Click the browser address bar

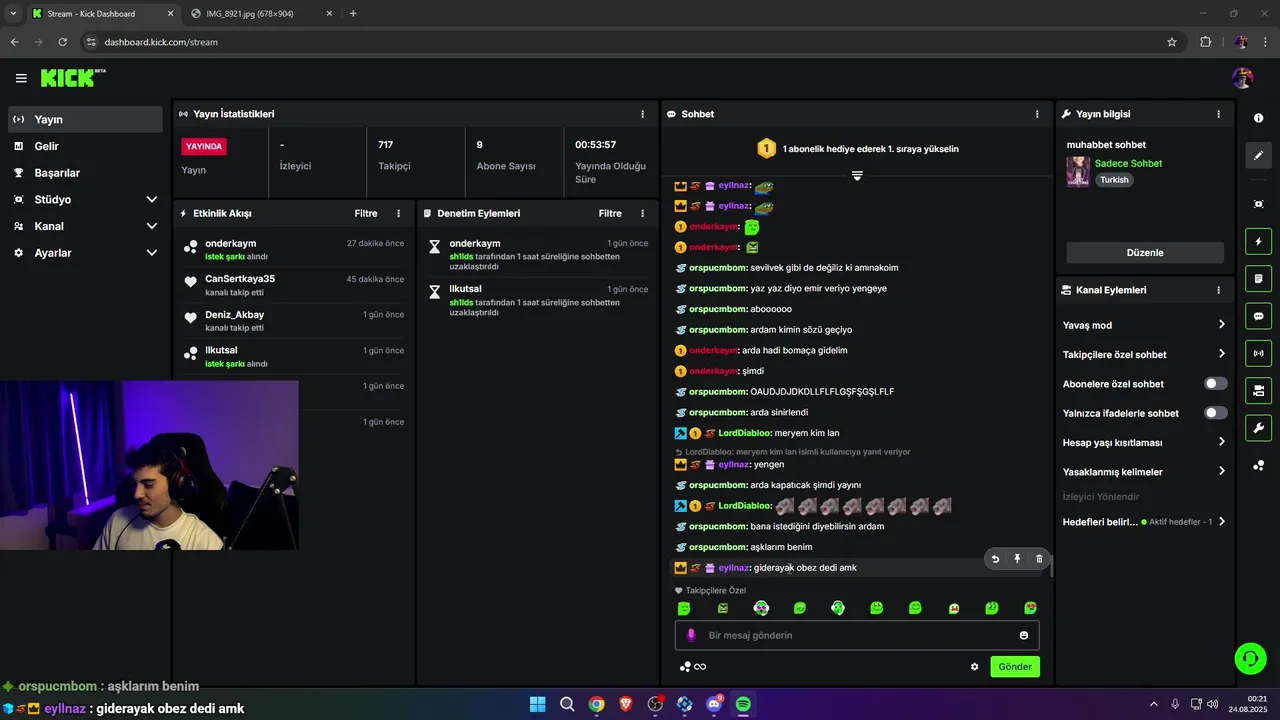tap(630, 42)
